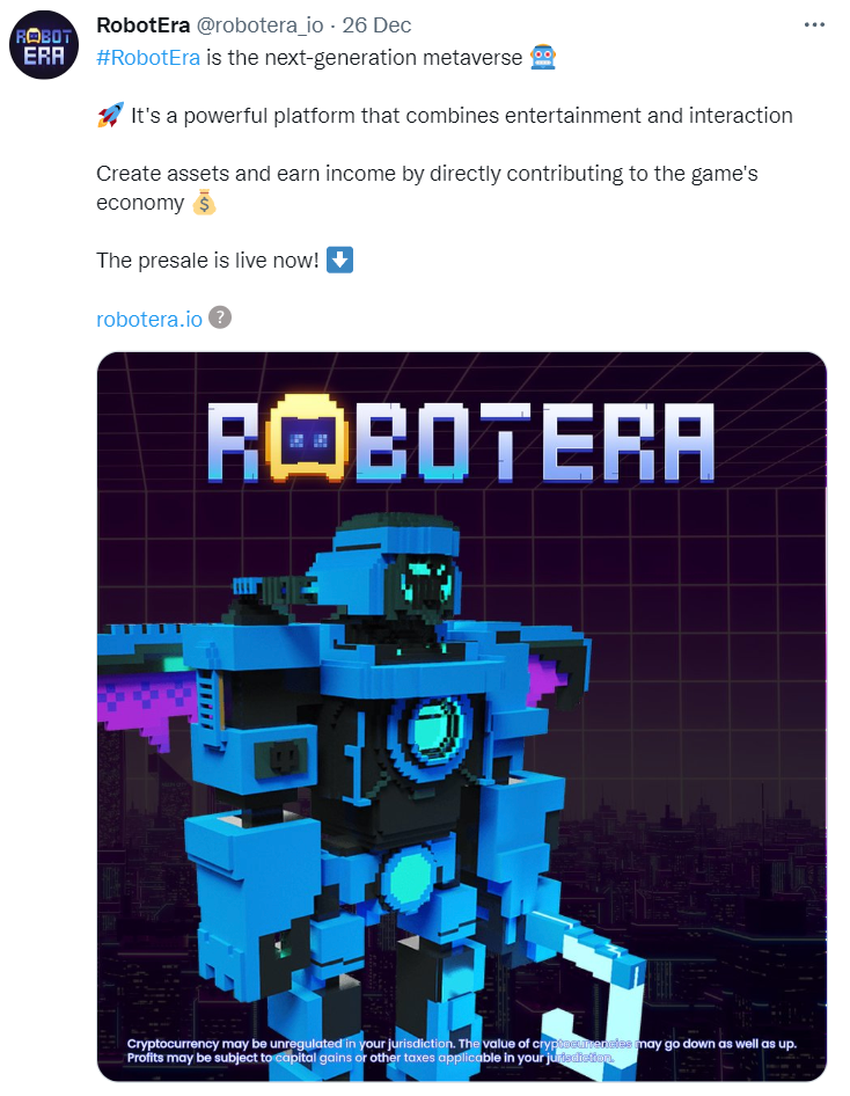Image resolution: width=850 pixels, height=1096 pixels.
Task: Click the blue down-arrow emoji
Action: (x=340, y=260)
